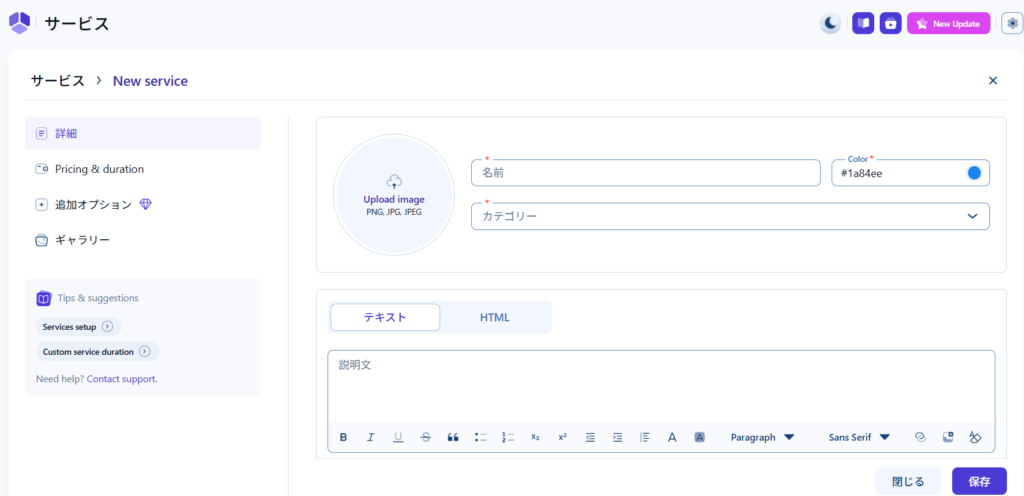1024x496 pixels.
Task: Clear formatting with the eraser icon
Action: click(x=976, y=437)
